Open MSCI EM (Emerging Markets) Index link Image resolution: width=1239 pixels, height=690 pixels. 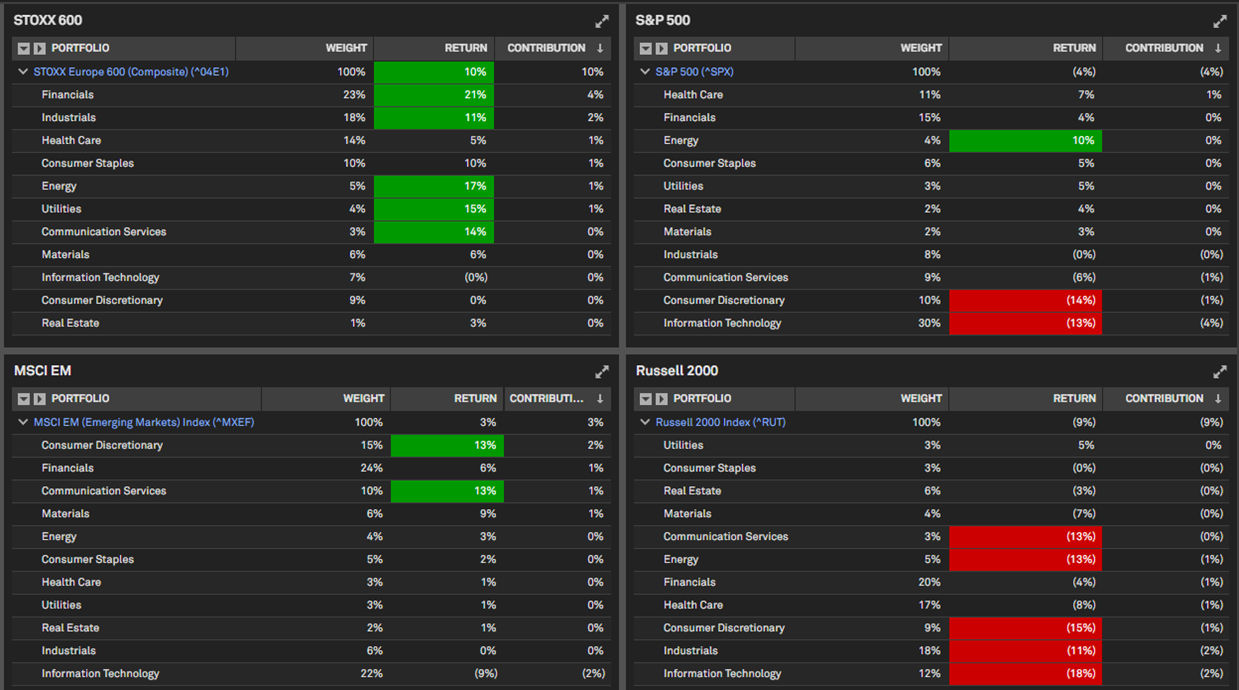point(144,422)
